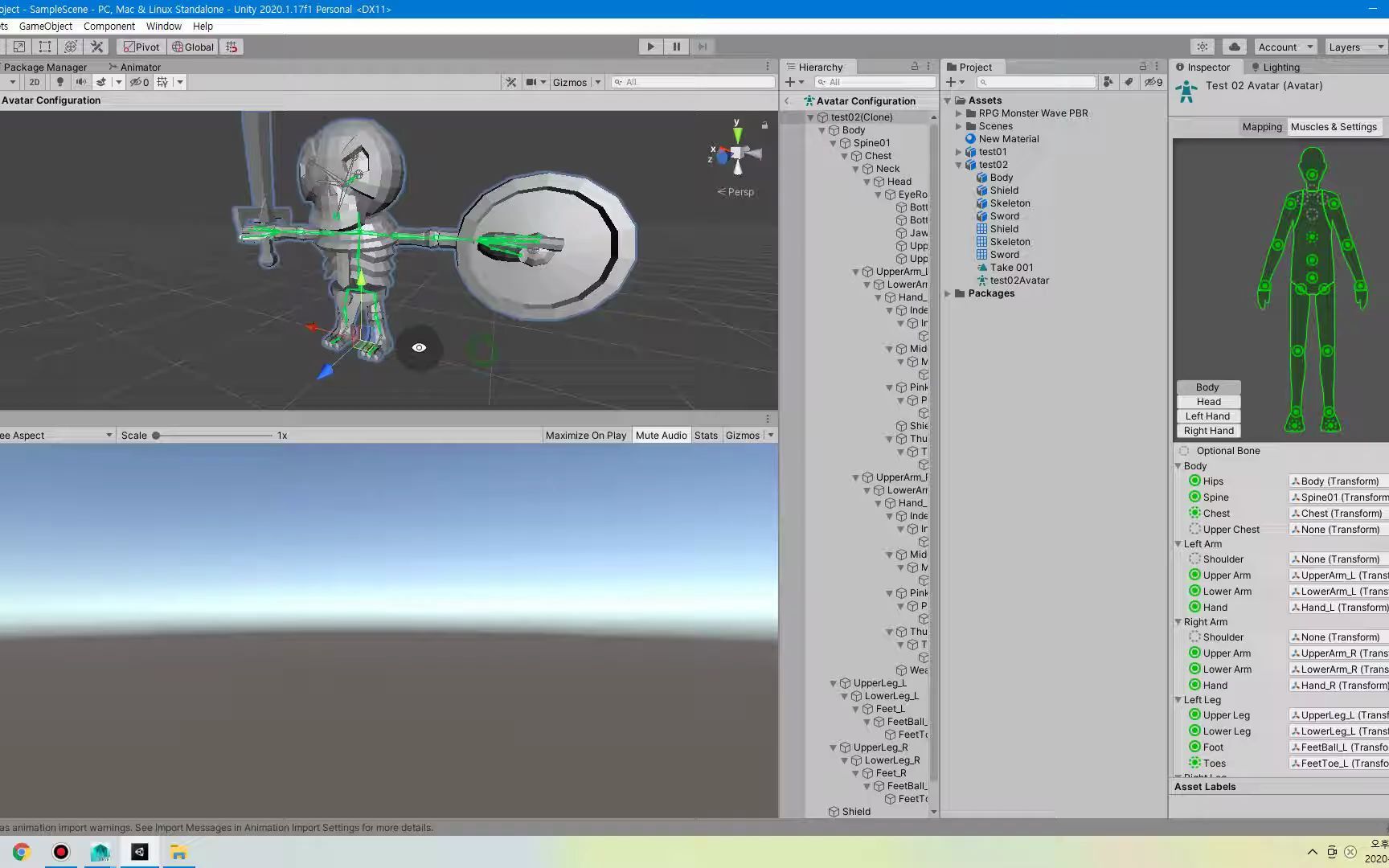The height and width of the screenshot is (868, 1389).
Task: Open Unity cloud services icon
Action: point(1234,47)
